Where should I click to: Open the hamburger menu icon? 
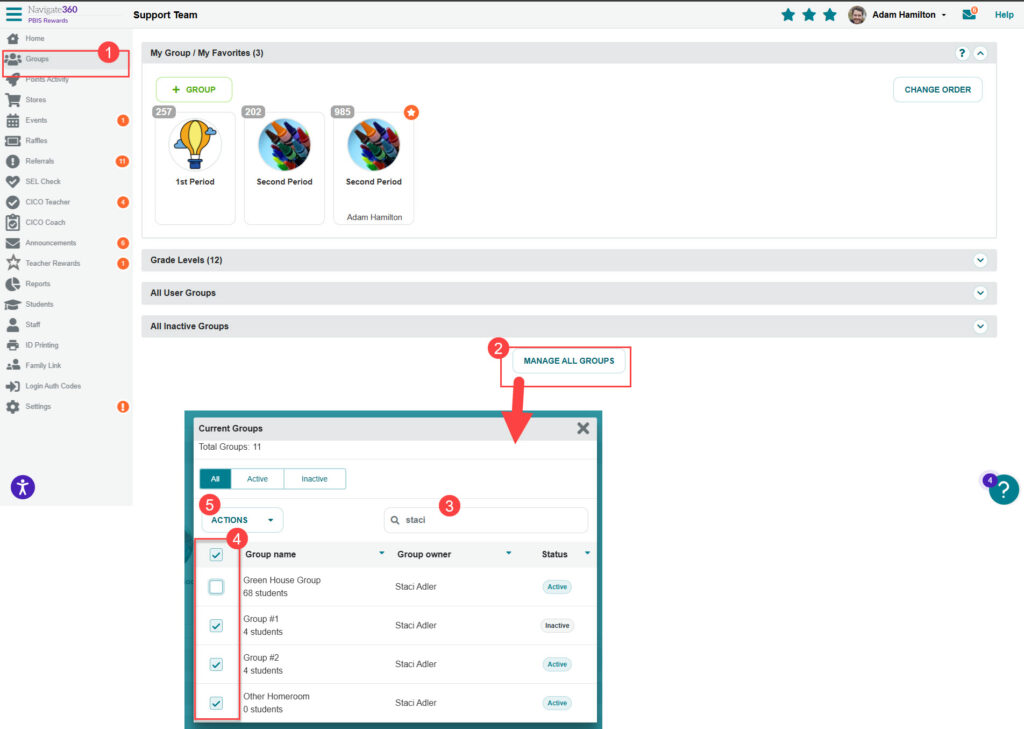point(14,14)
